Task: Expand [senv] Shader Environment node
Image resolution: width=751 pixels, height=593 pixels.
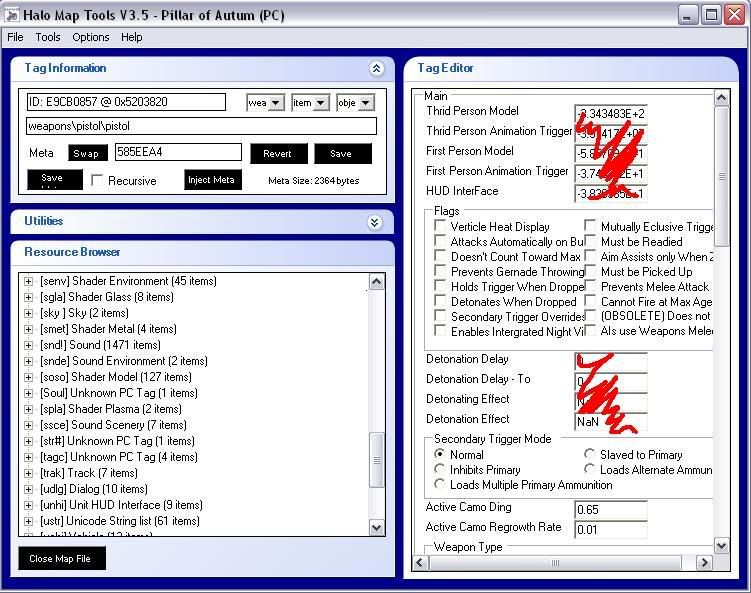Action: (29, 282)
